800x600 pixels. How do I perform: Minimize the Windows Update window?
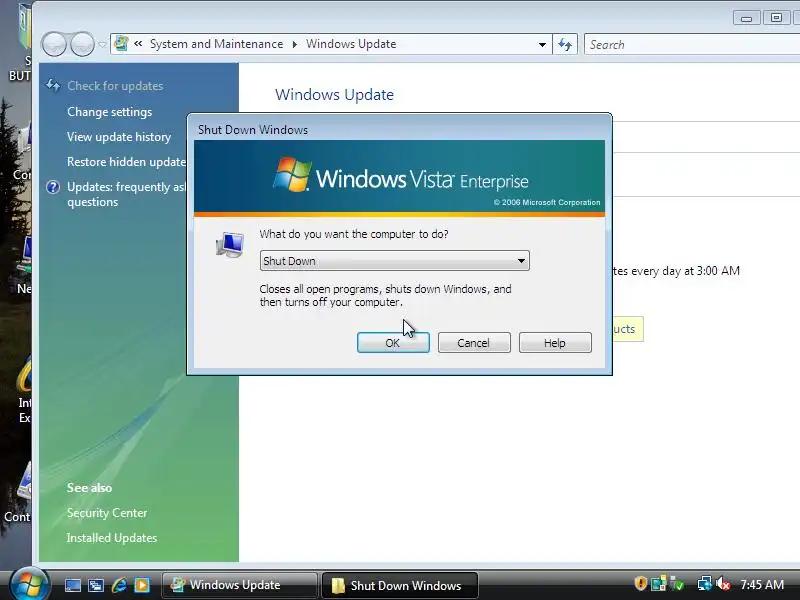click(747, 18)
